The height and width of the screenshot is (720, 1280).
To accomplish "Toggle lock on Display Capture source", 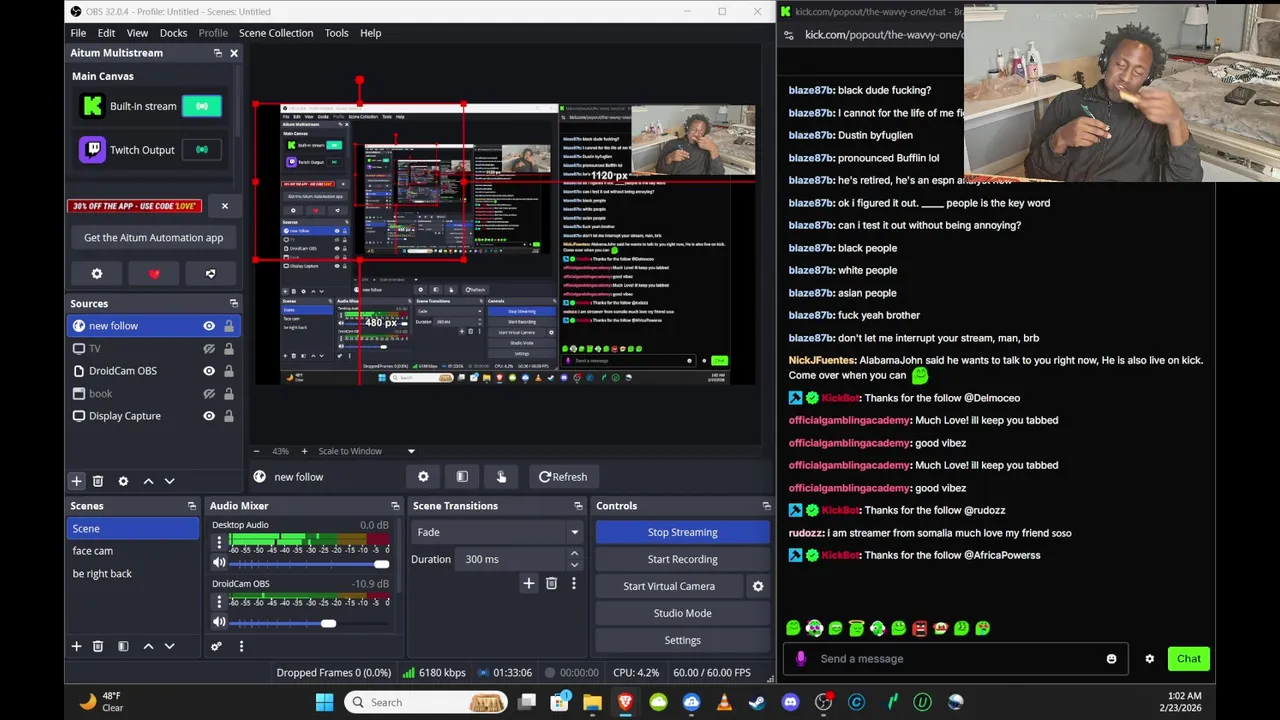I will 229,416.
